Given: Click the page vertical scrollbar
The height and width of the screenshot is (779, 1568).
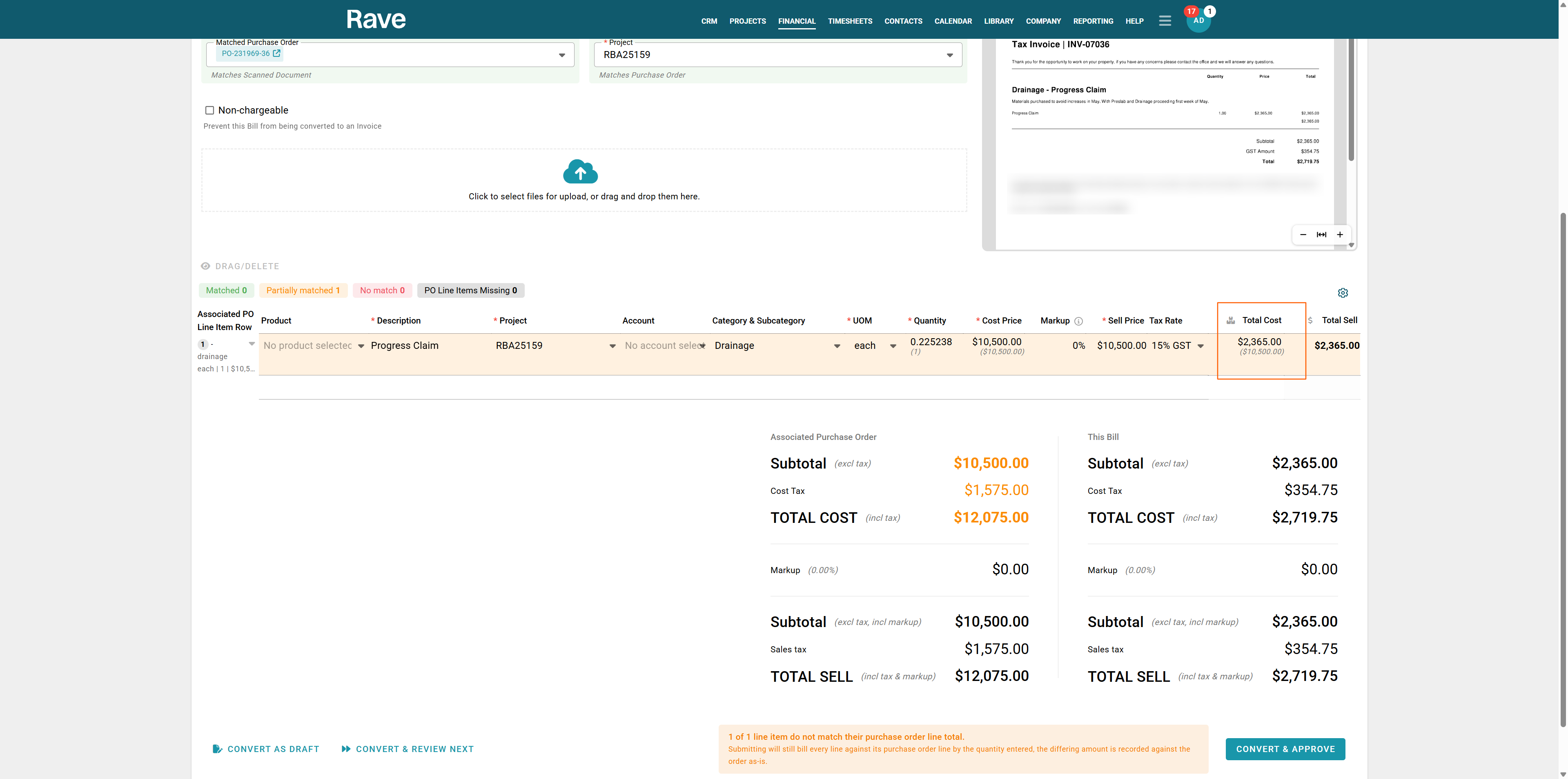Looking at the screenshot, I should pos(1563,469).
